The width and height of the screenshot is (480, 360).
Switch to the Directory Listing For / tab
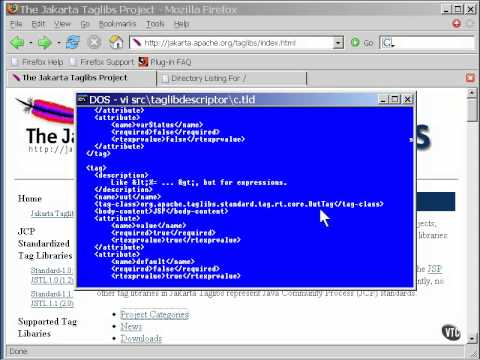232,78
